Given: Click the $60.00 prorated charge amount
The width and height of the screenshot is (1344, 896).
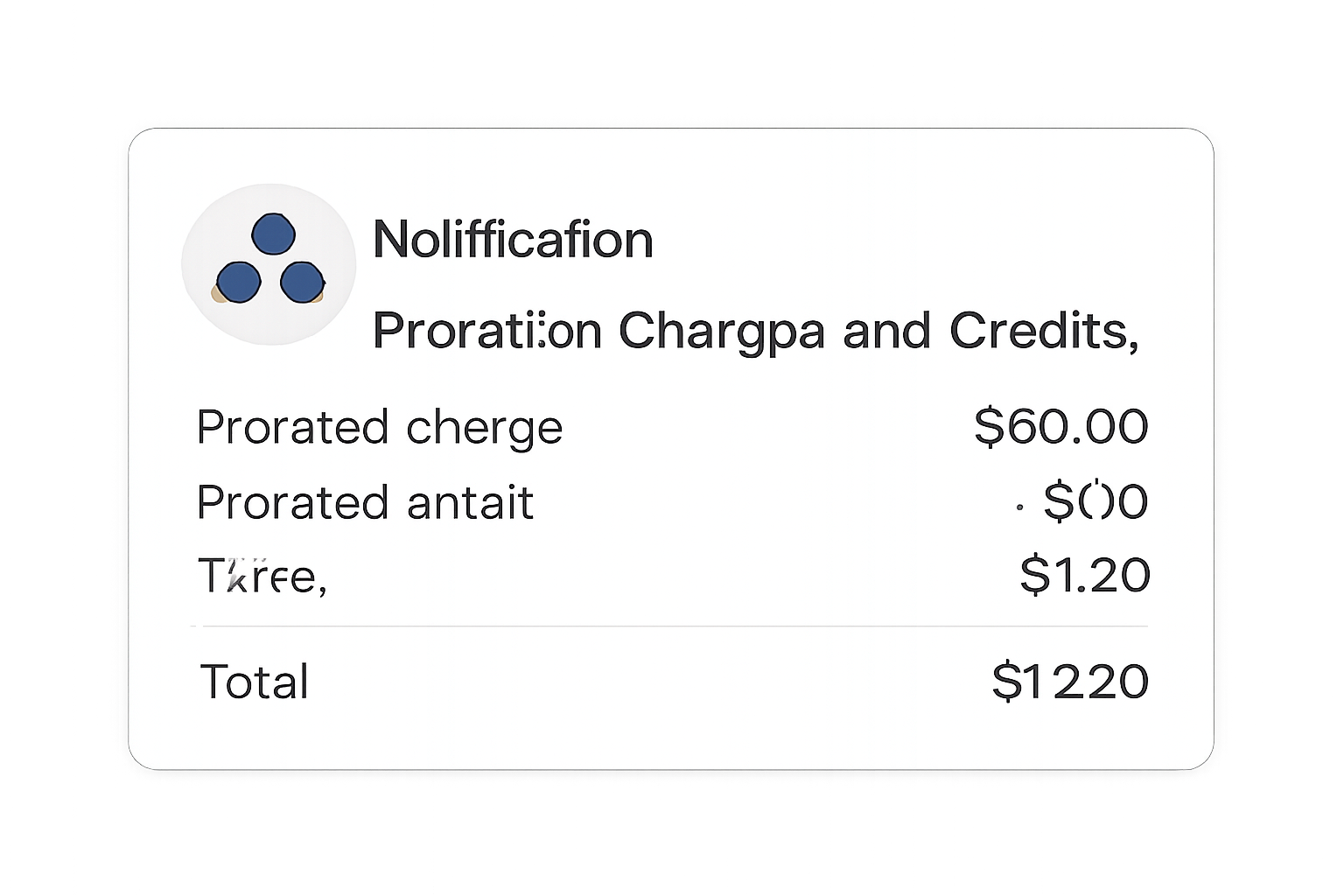Looking at the screenshot, I should pos(1060,427).
